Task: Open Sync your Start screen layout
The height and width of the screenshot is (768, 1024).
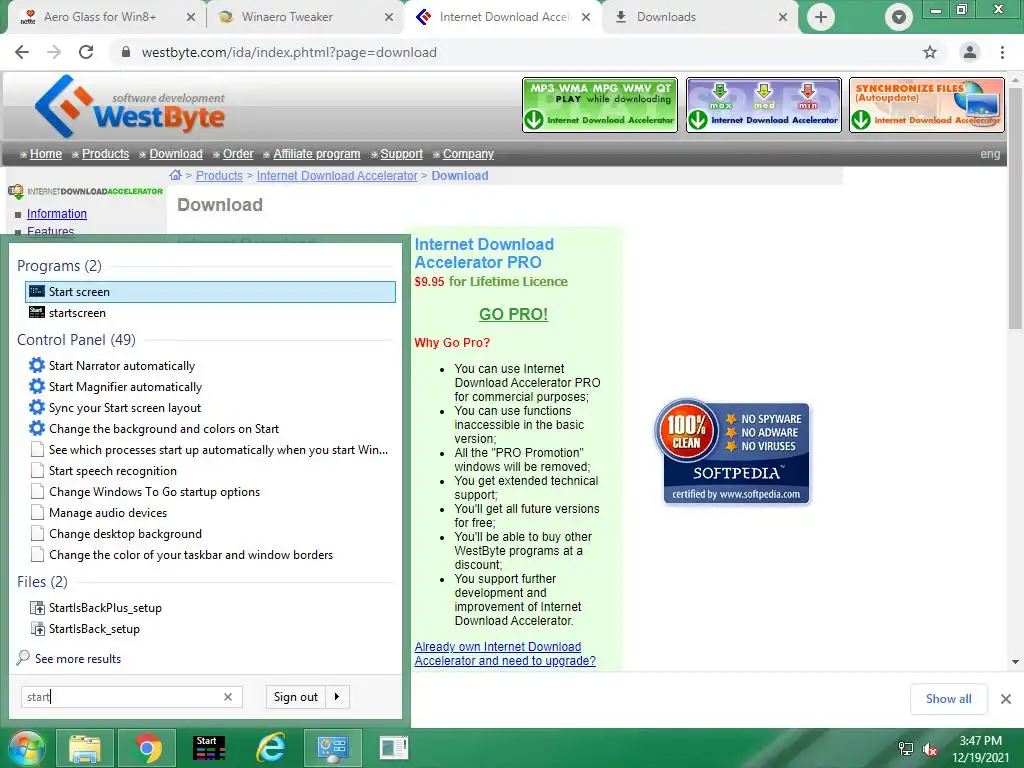Action: (210, 408)
